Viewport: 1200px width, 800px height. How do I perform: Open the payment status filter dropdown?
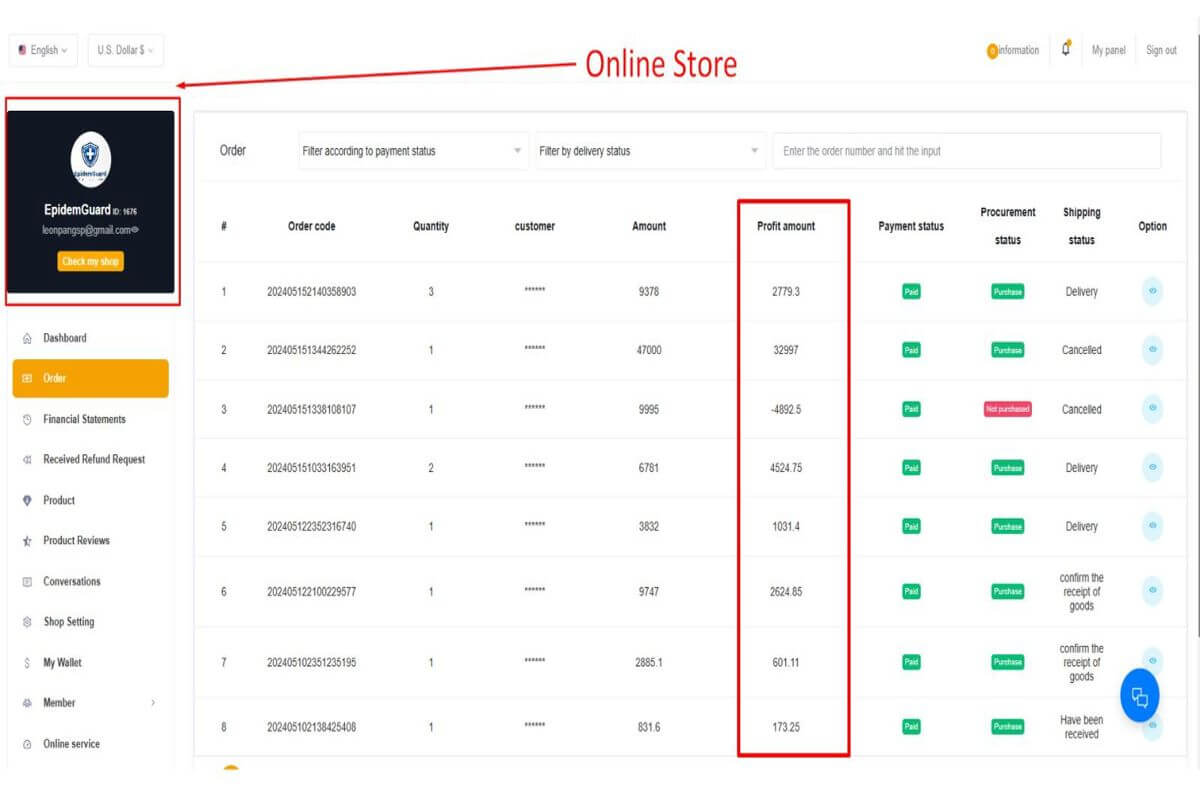click(x=410, y=150)
